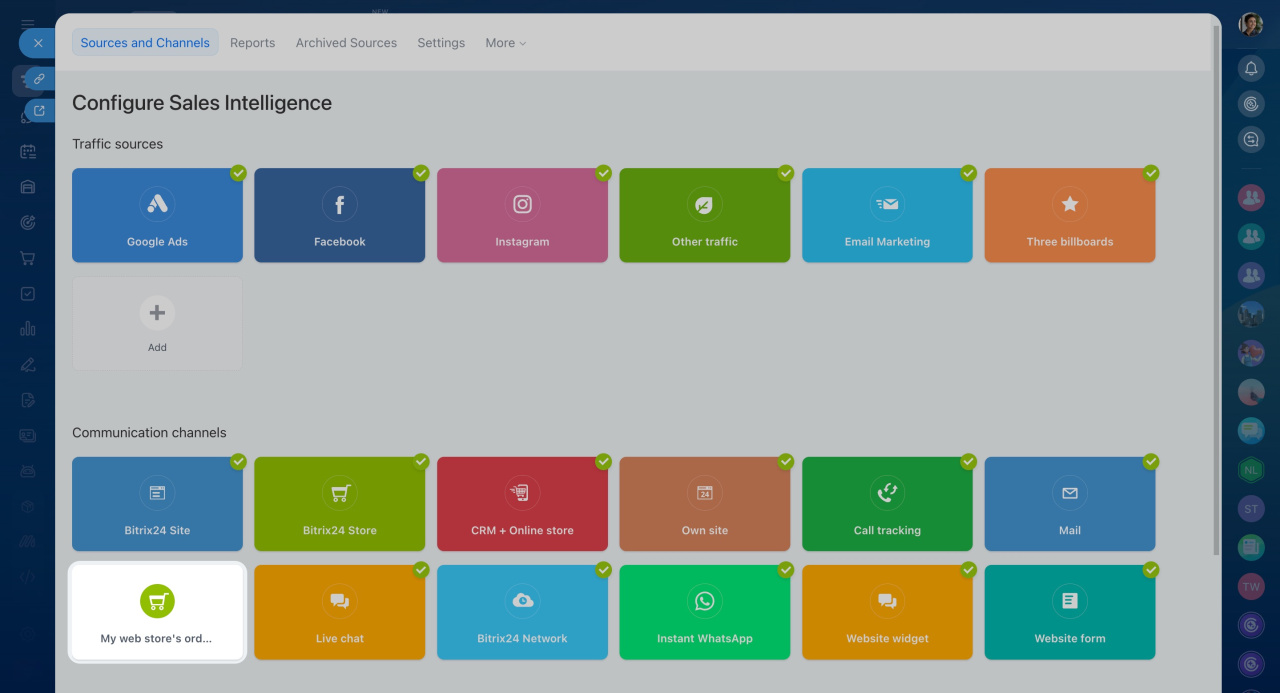
Task: Click the user profile avatar
Action: coord(1250,24)
